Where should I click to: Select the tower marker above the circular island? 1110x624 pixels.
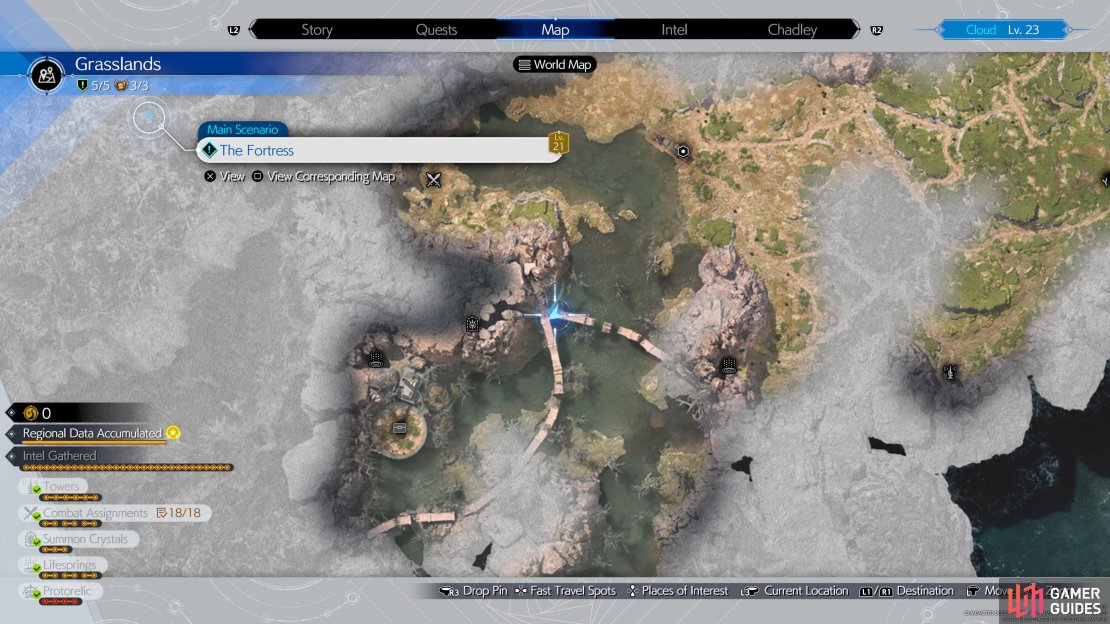376,358
